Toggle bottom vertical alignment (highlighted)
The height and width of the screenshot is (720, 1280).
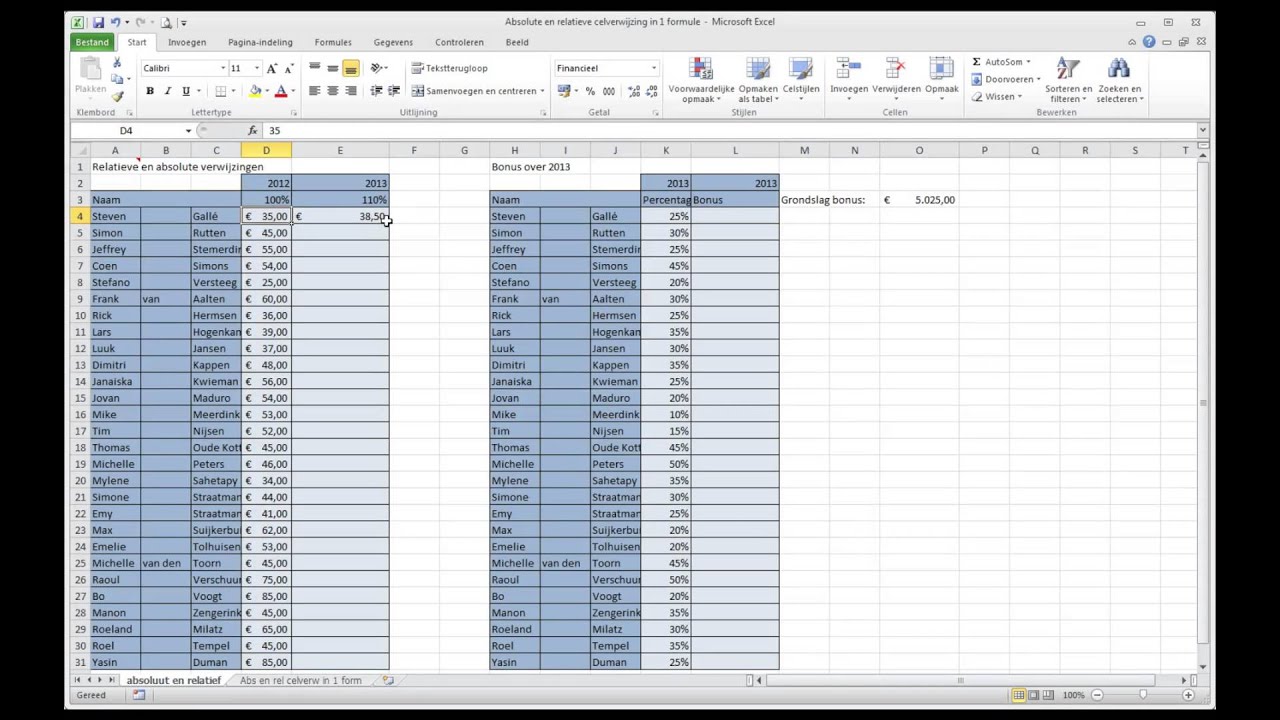click(351, 68)
